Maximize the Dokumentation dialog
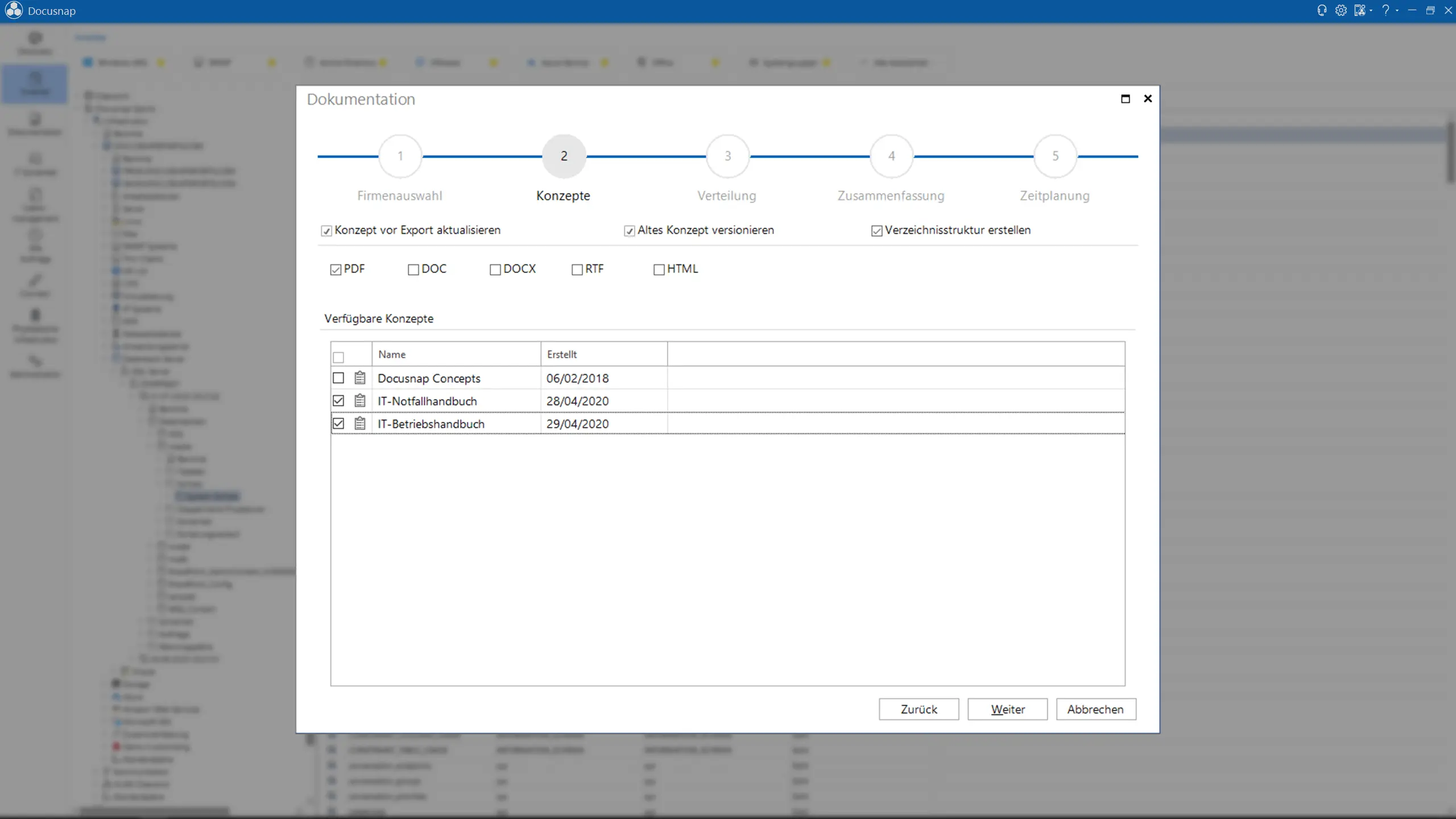 pyautogui.click(x=1125, y=99)
